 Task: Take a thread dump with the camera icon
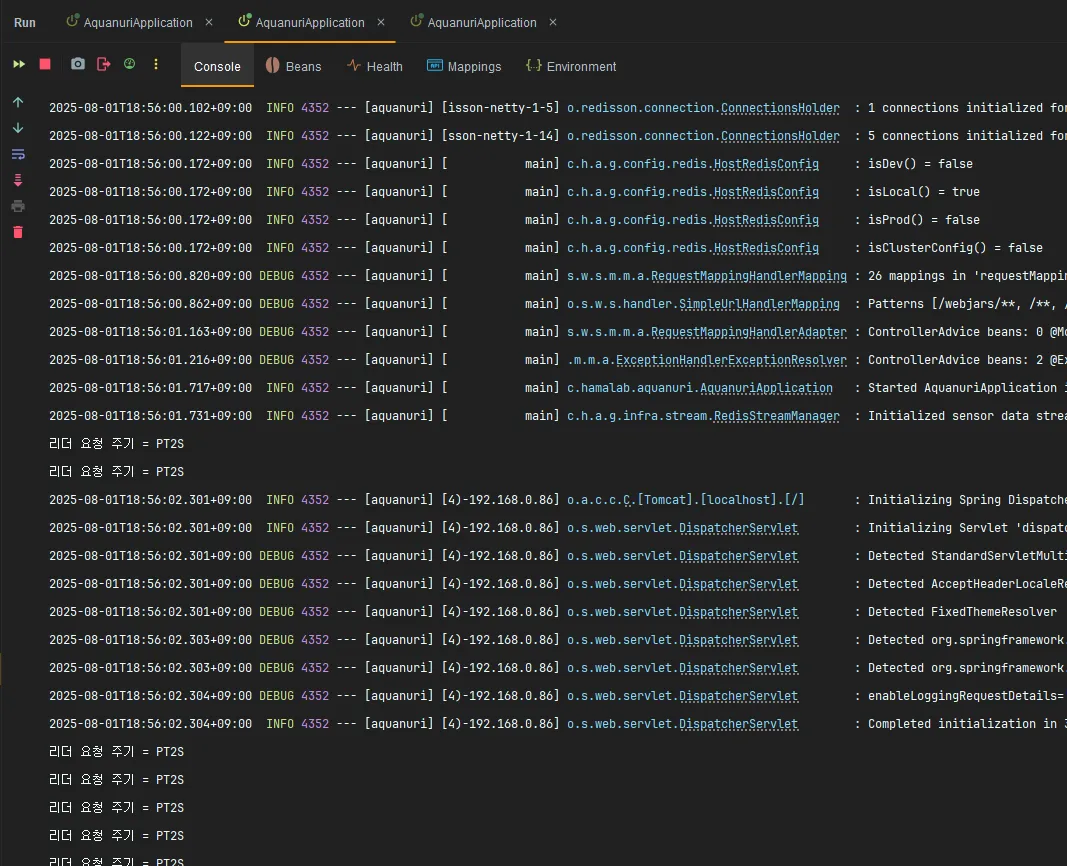coord(78,64)
